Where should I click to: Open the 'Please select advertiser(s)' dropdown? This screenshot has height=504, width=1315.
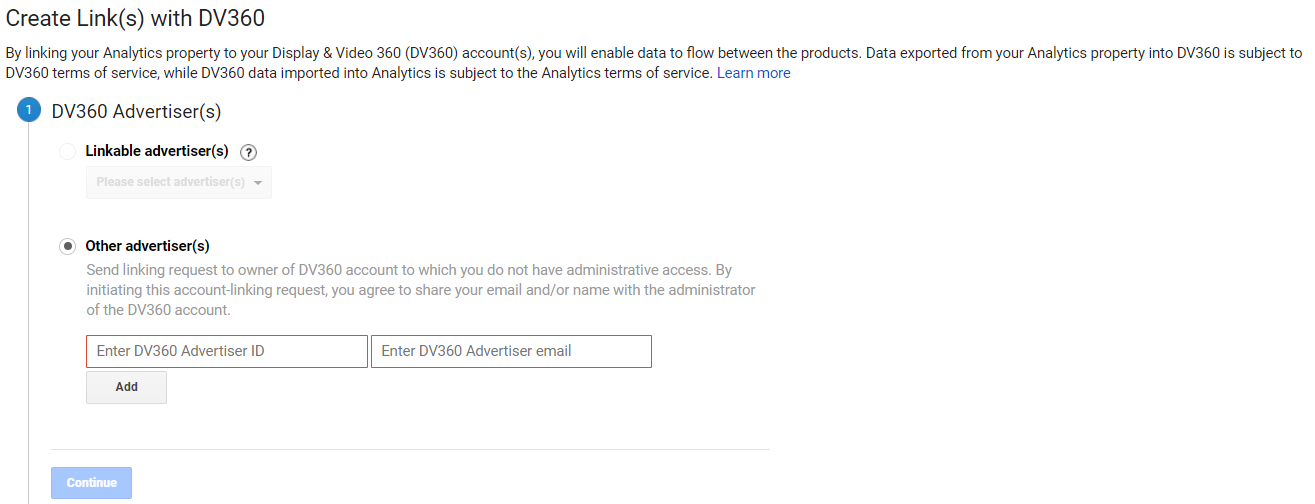pos(170,183)
